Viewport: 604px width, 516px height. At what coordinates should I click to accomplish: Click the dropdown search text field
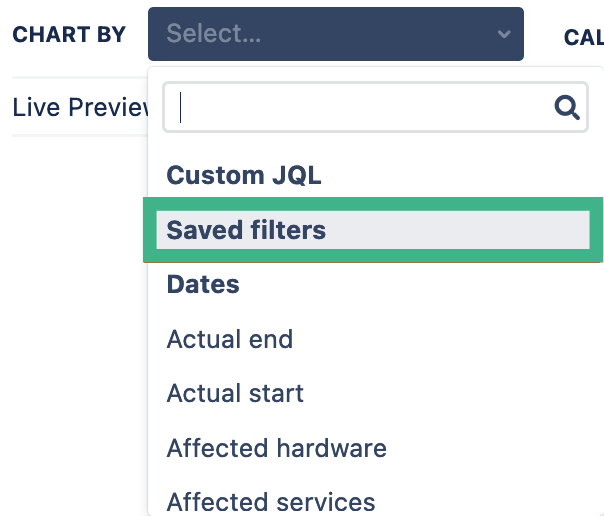pos(360,107)
